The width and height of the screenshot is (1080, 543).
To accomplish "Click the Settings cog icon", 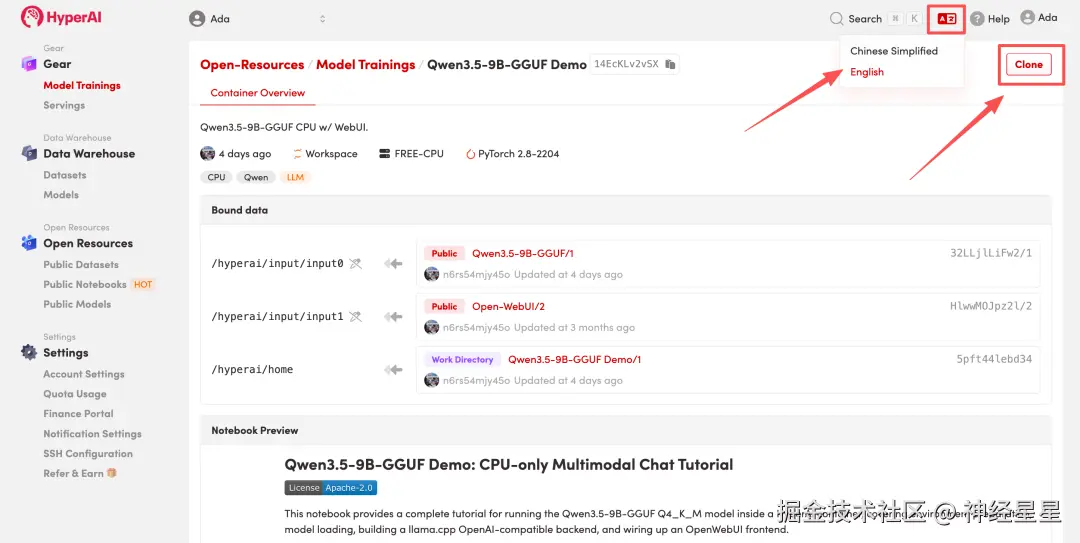I will click(29, 352).
